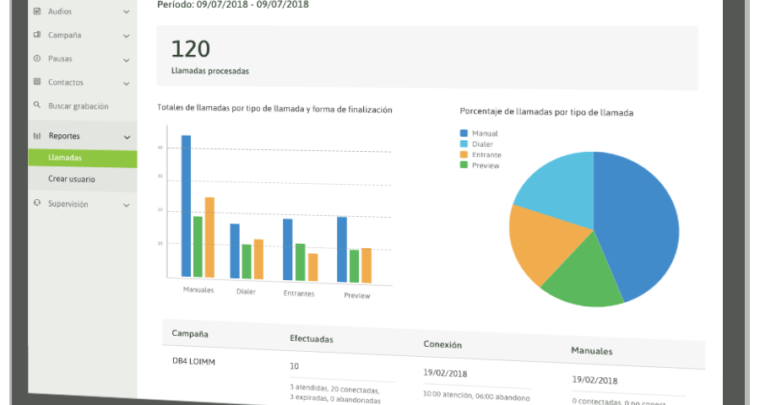Click the Reportes bar chart icon

(x=36, y=136)
